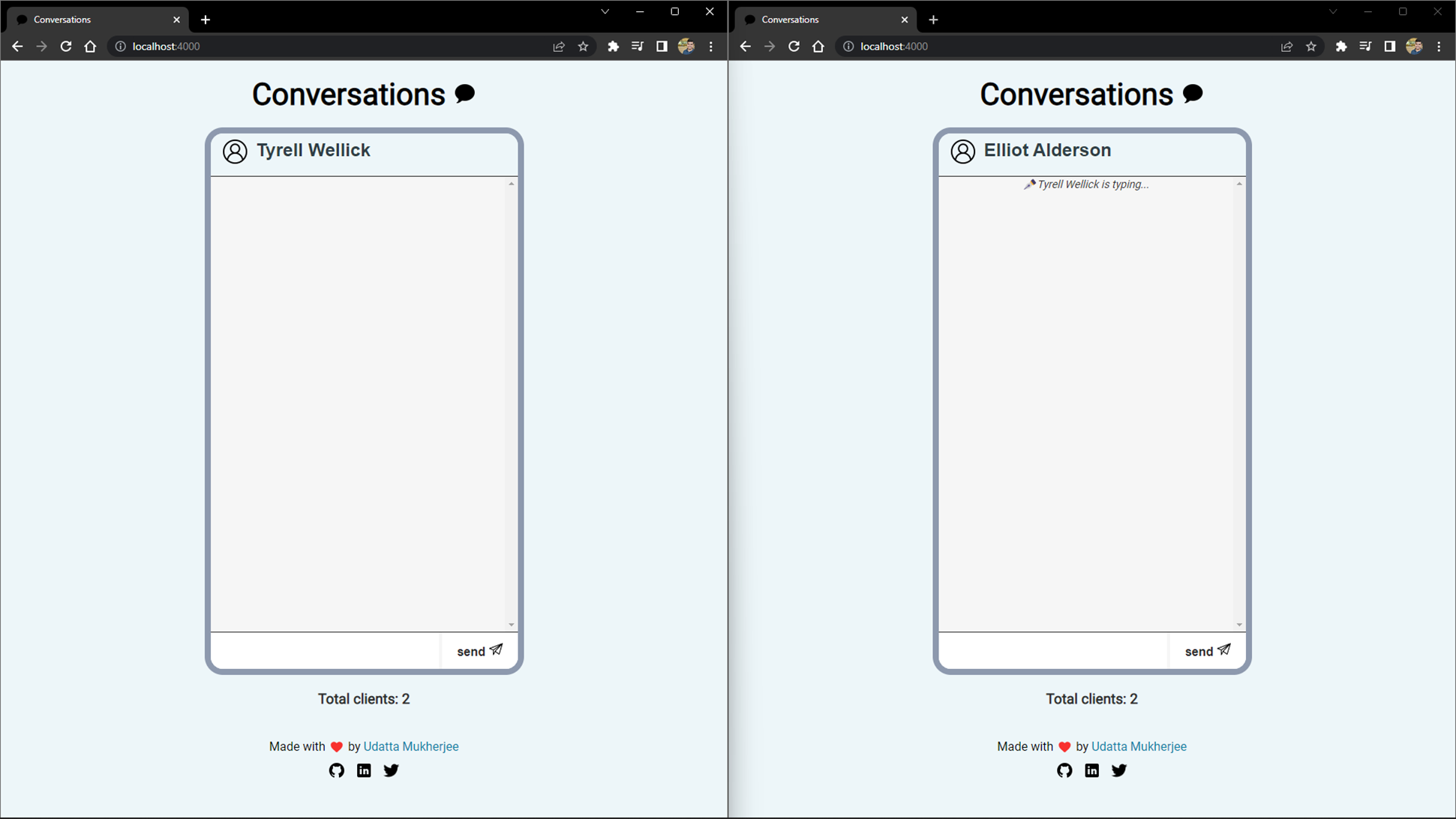Bookmark page with star in left browser
1456x819 pixels.
(583, 46)
